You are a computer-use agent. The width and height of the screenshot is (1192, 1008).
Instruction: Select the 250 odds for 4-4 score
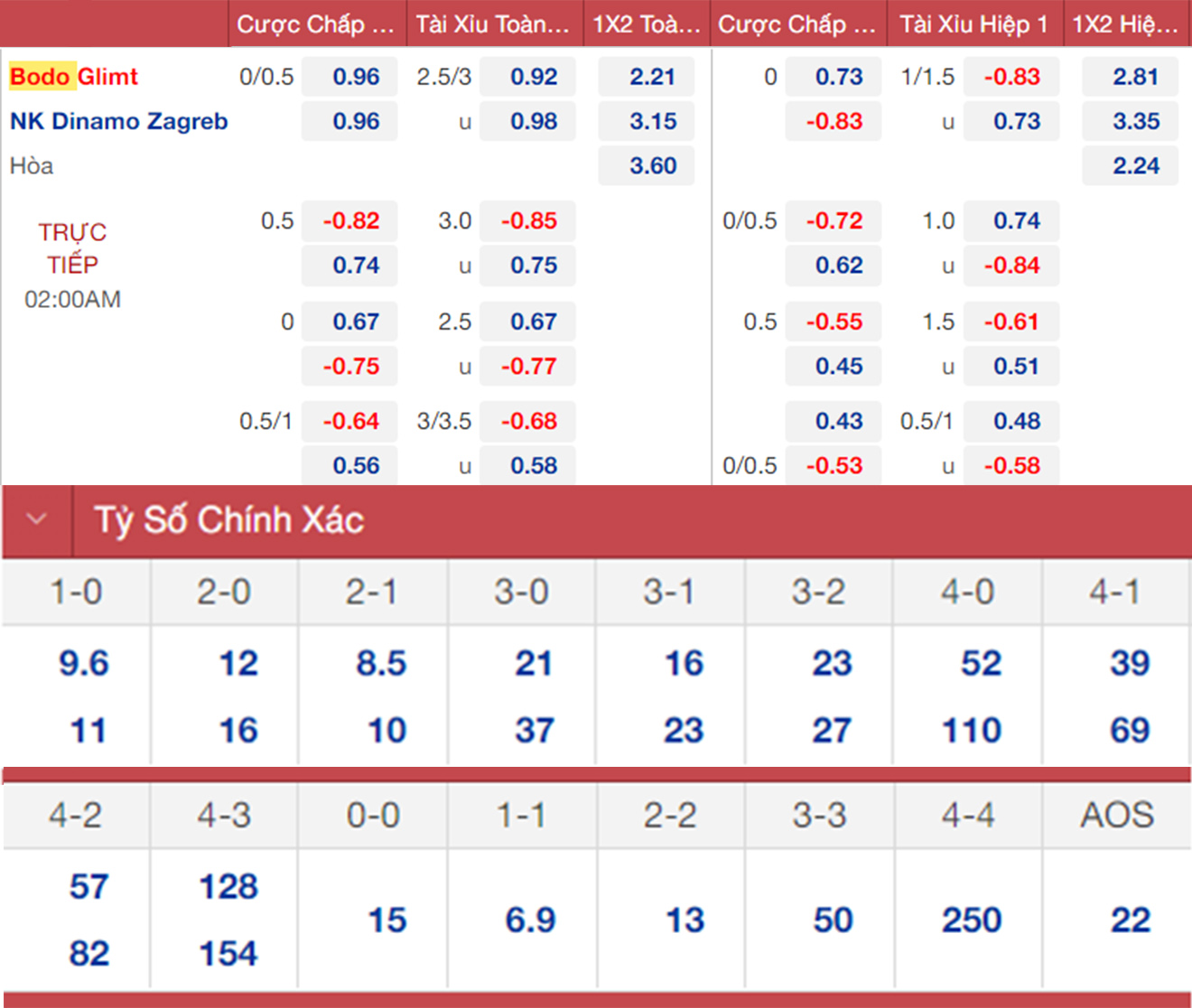(x=971, y=920)
